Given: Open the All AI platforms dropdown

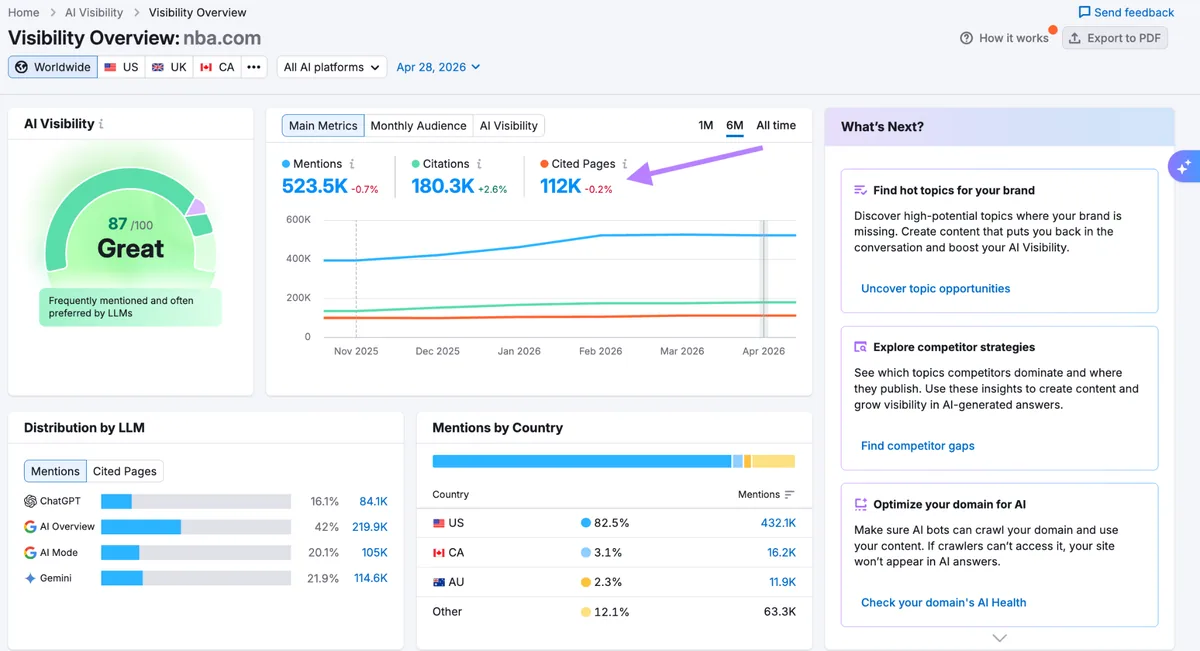Looking at the screenshot, I should pyautogui.click(x=332, y=67).
